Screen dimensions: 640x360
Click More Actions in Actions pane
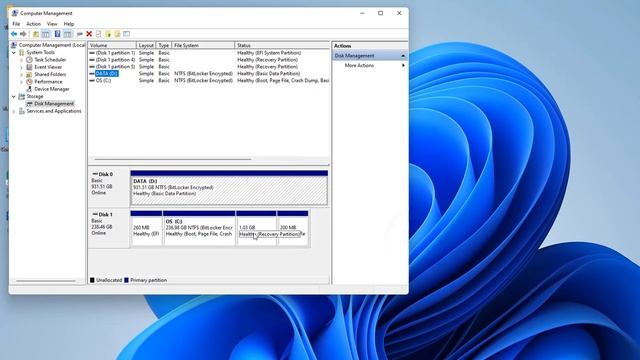pos(359,65)
